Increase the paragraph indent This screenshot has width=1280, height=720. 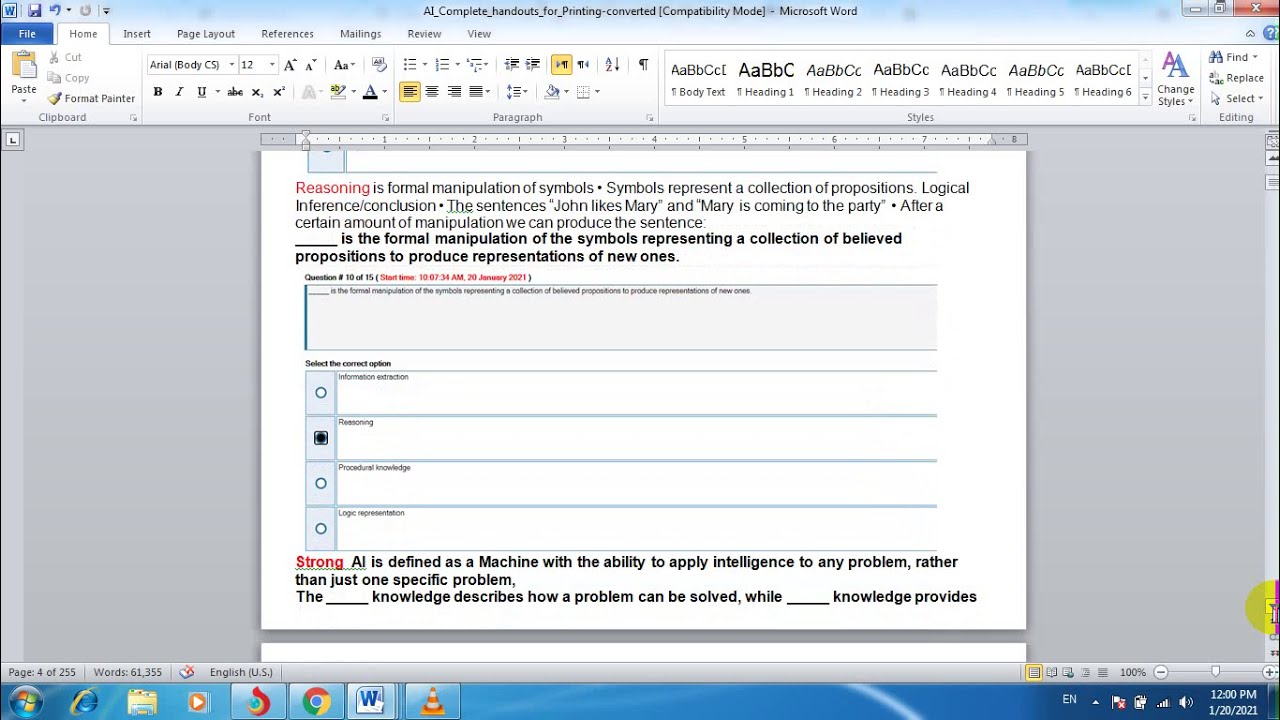point(533,64)
